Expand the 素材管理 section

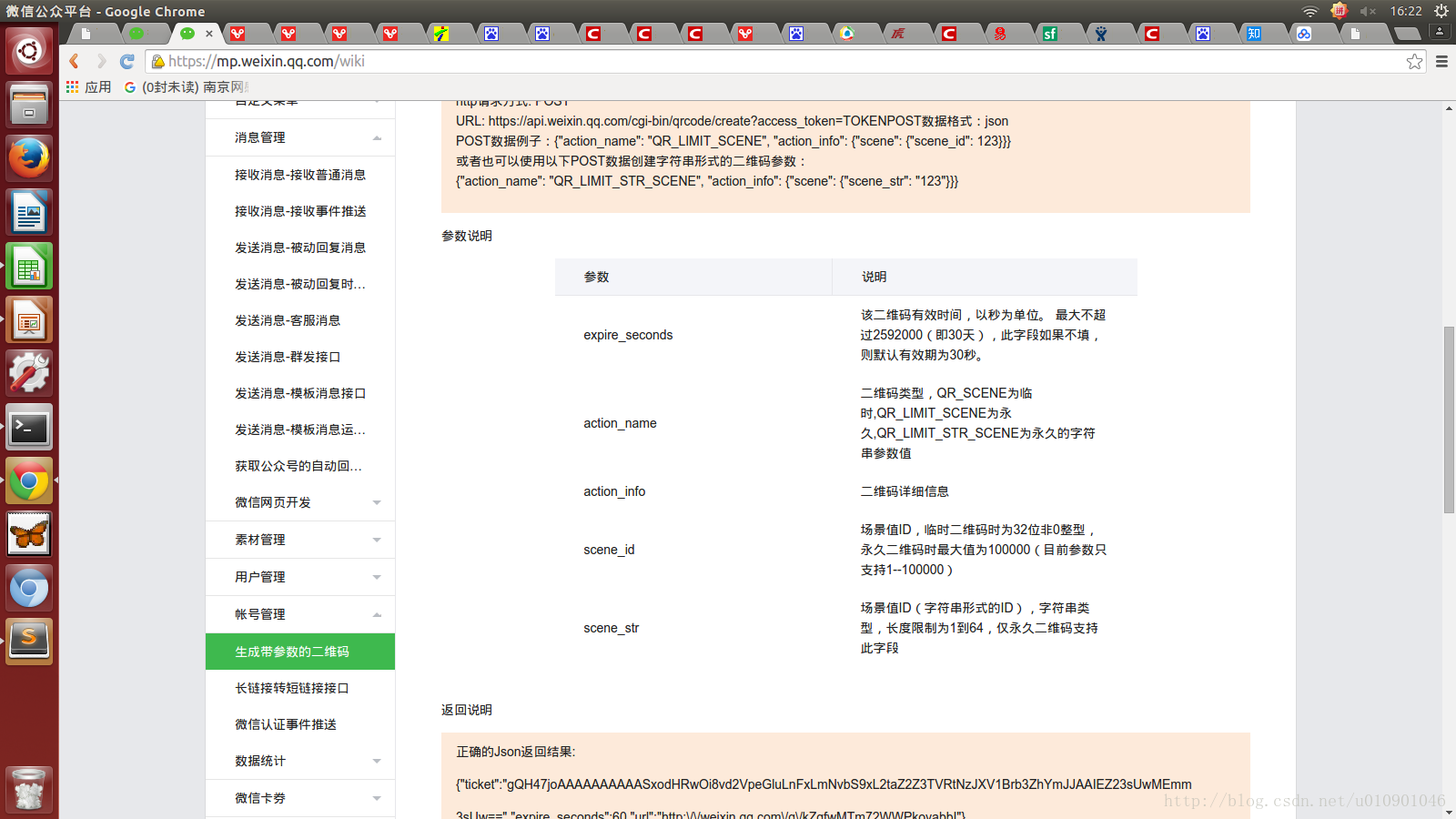(300, 540)
